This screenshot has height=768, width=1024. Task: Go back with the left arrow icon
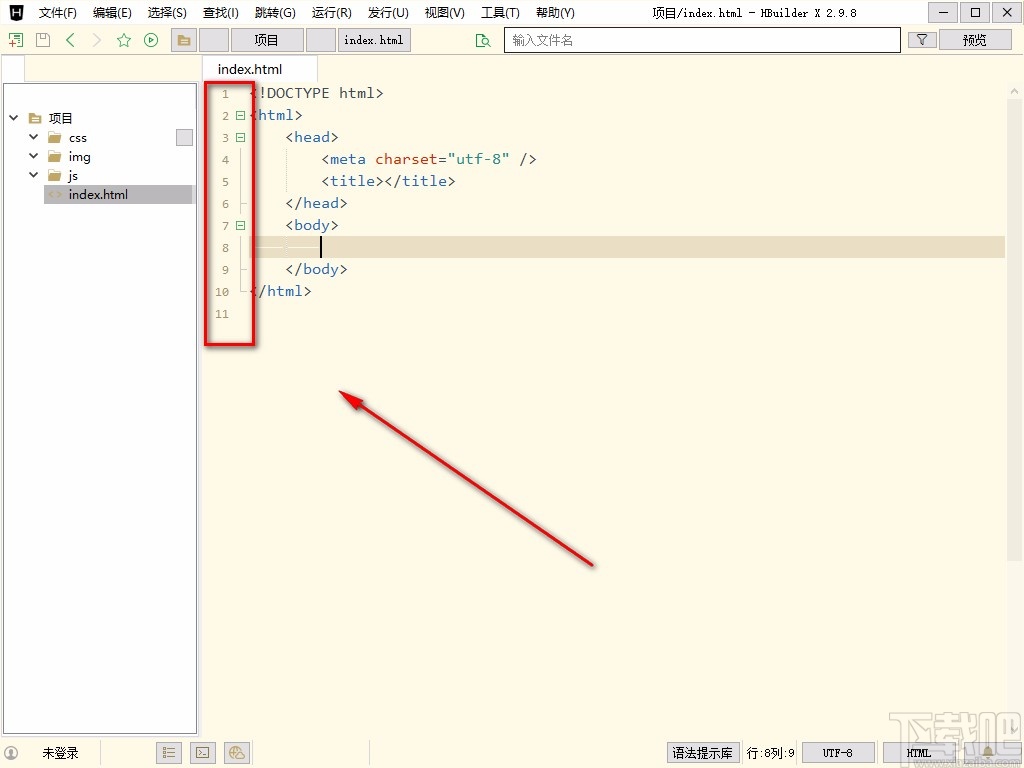(x=71, y=40)
